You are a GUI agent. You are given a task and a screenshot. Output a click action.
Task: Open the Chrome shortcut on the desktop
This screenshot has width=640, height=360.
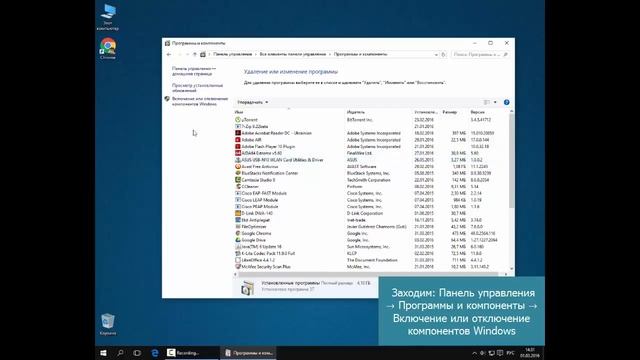point(108,49)
